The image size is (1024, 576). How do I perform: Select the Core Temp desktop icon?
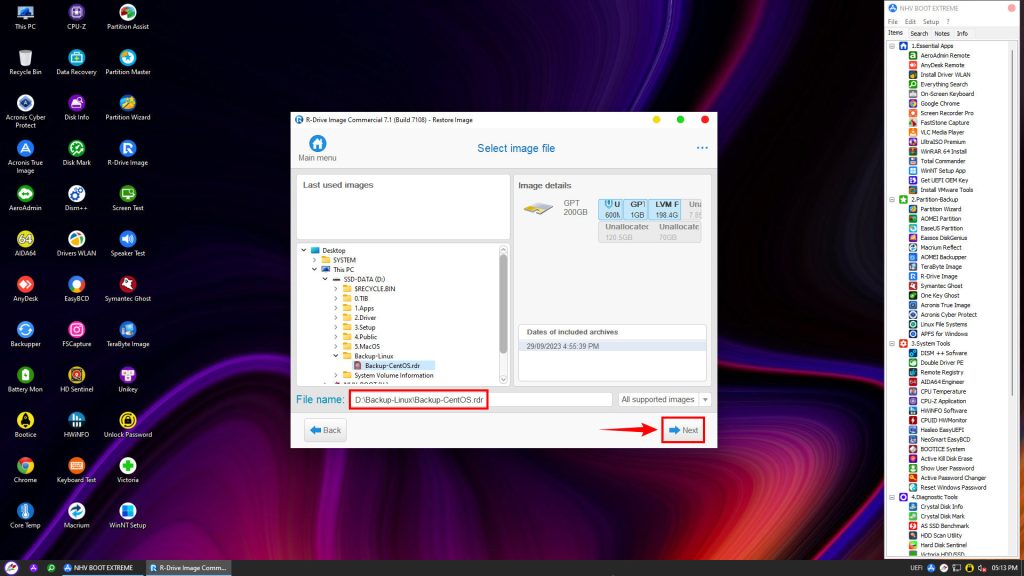point(25,515)
